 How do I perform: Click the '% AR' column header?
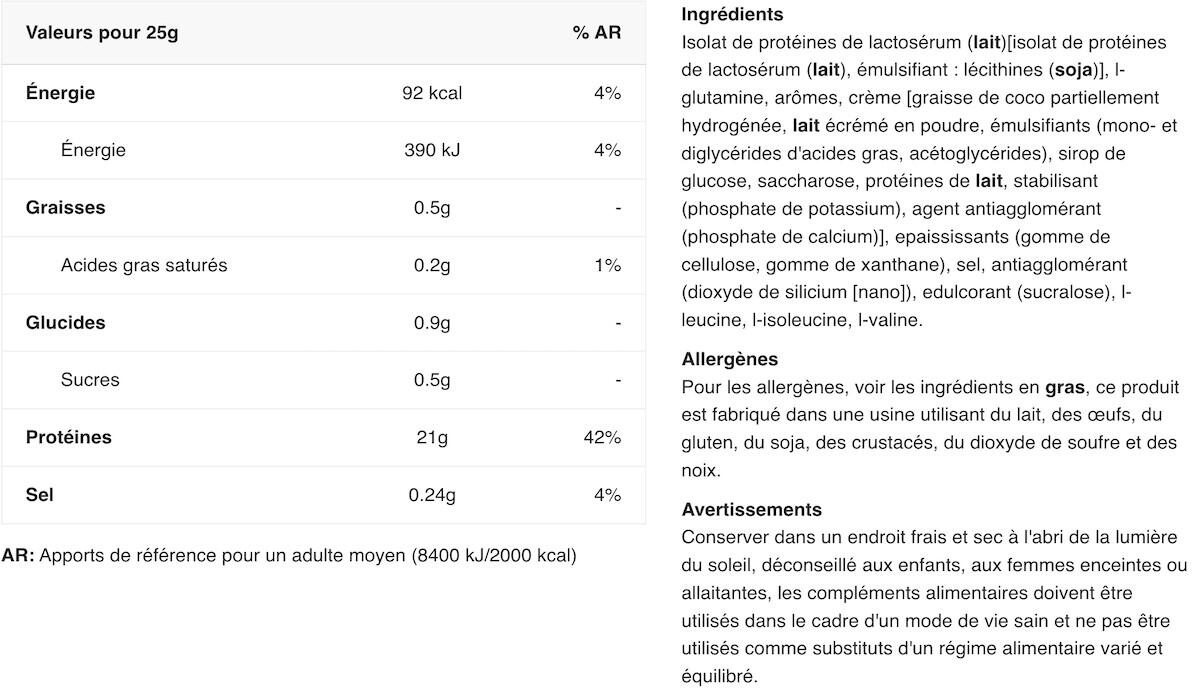point(596,33)
